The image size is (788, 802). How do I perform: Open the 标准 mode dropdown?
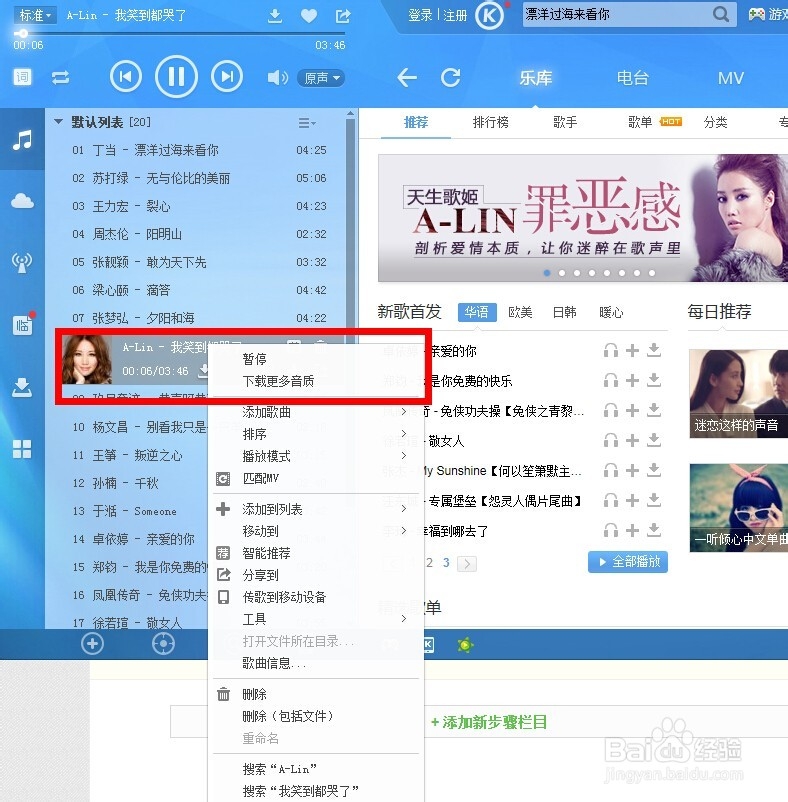34,15
